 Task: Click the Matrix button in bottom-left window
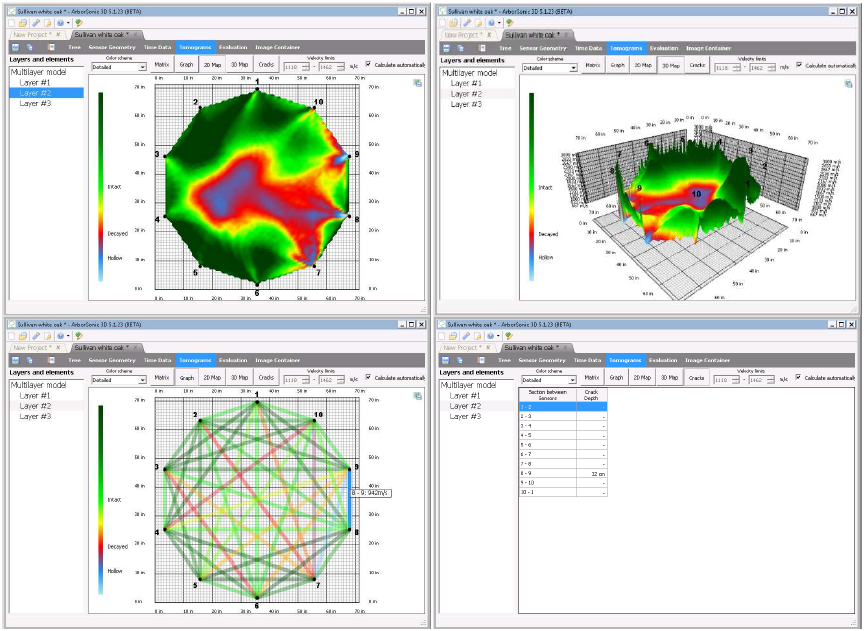(161, 378)
